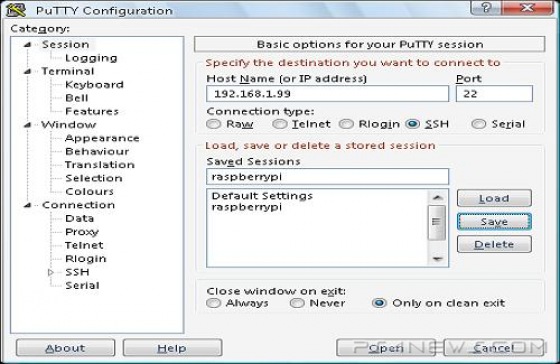
Task: Set close window on exit to Never
Action: pos(297,303)
